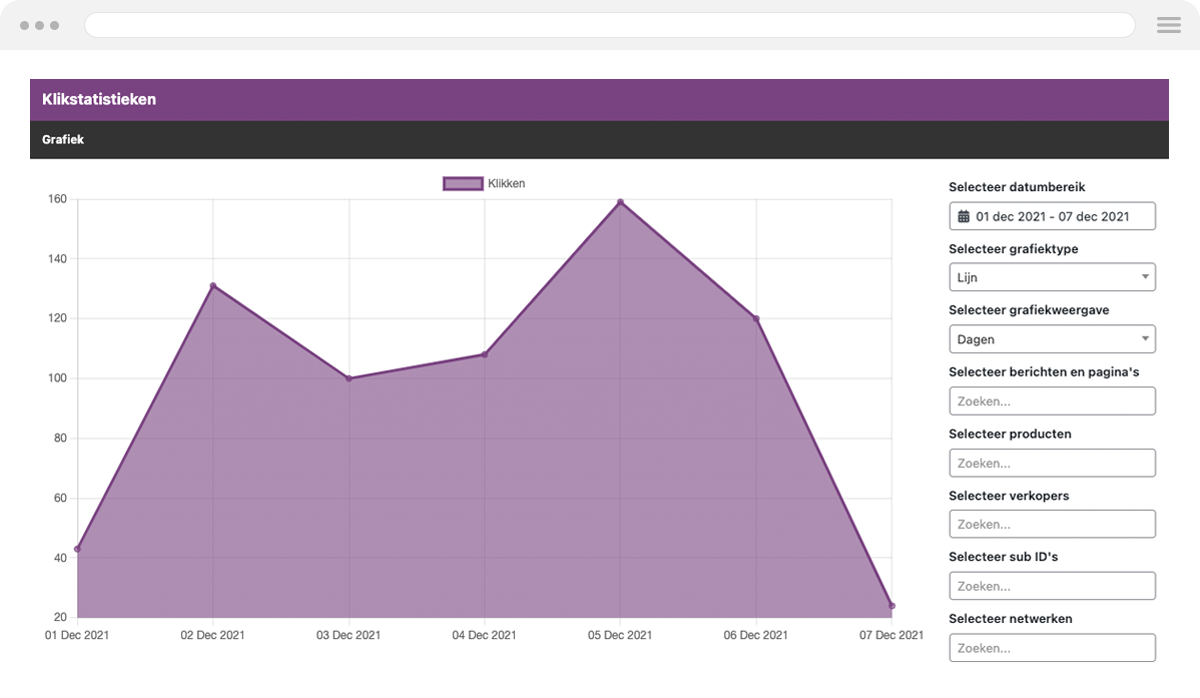Image resolution: width=1200 pixels, height=698 pixels.
Task: Click the data point on 06 Dec 2021
Action: (756, 318)
